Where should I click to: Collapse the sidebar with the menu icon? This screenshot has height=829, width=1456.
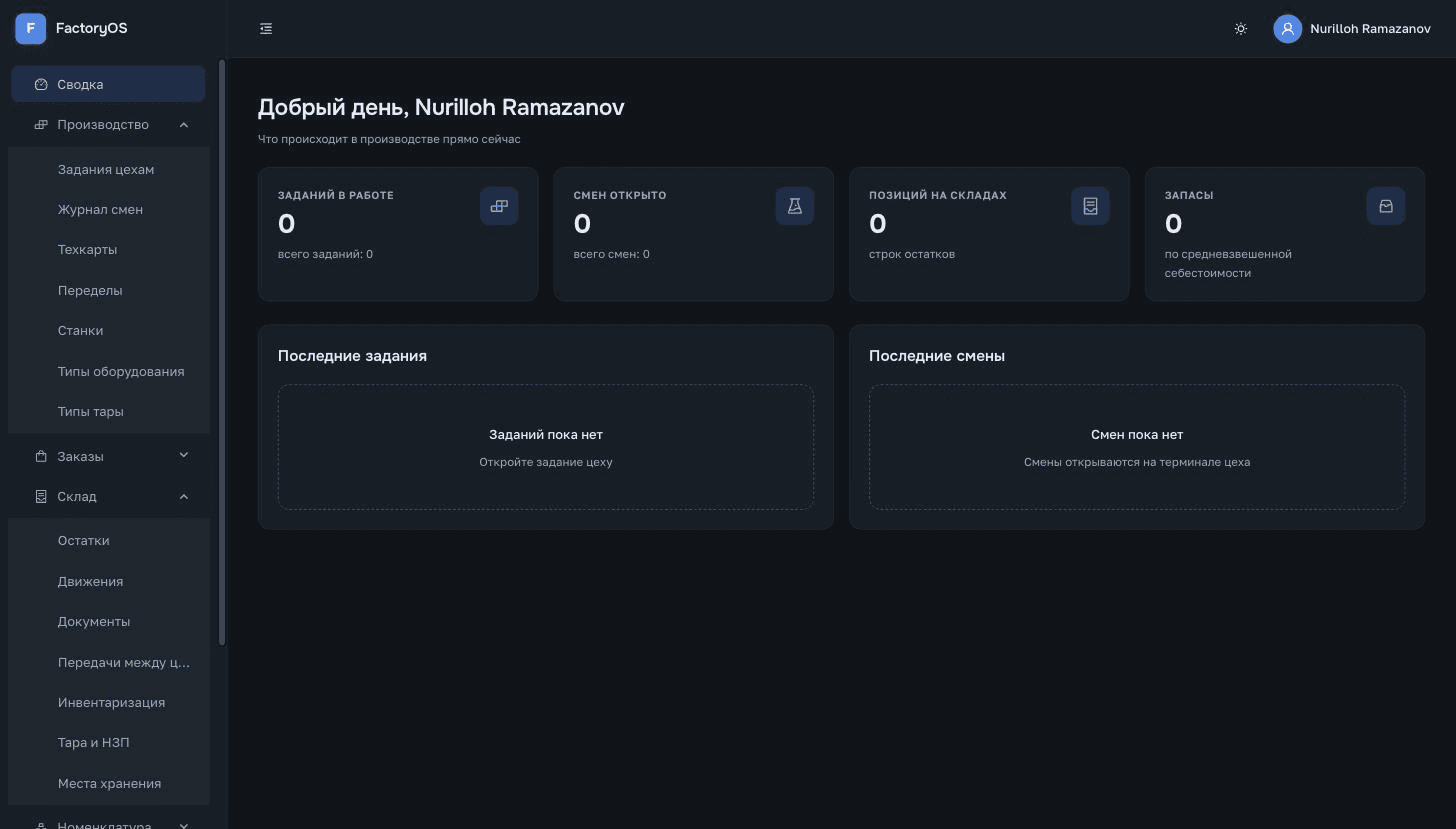266,29
